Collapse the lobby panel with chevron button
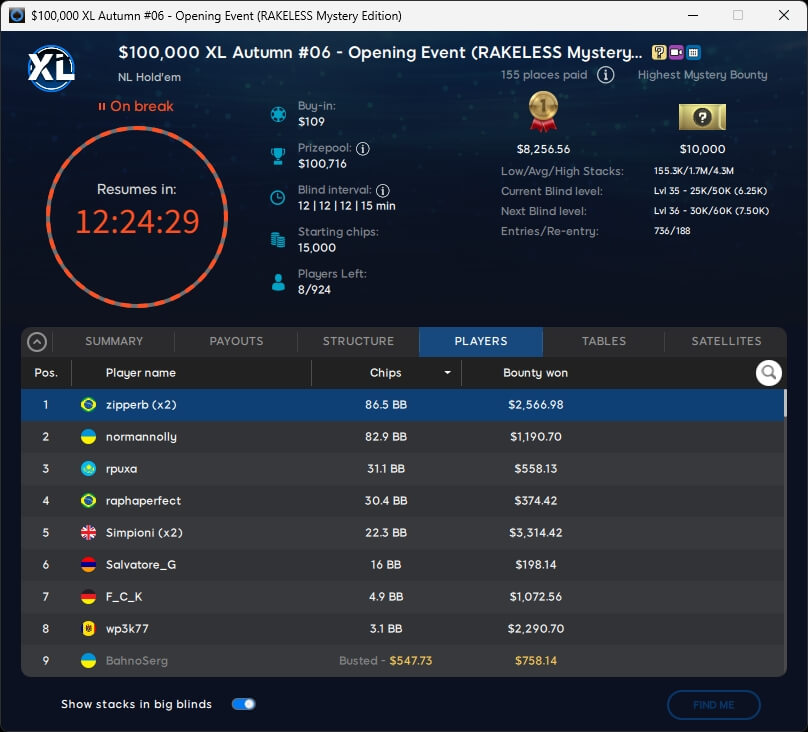Screen dimensions: 808x732 37,342
